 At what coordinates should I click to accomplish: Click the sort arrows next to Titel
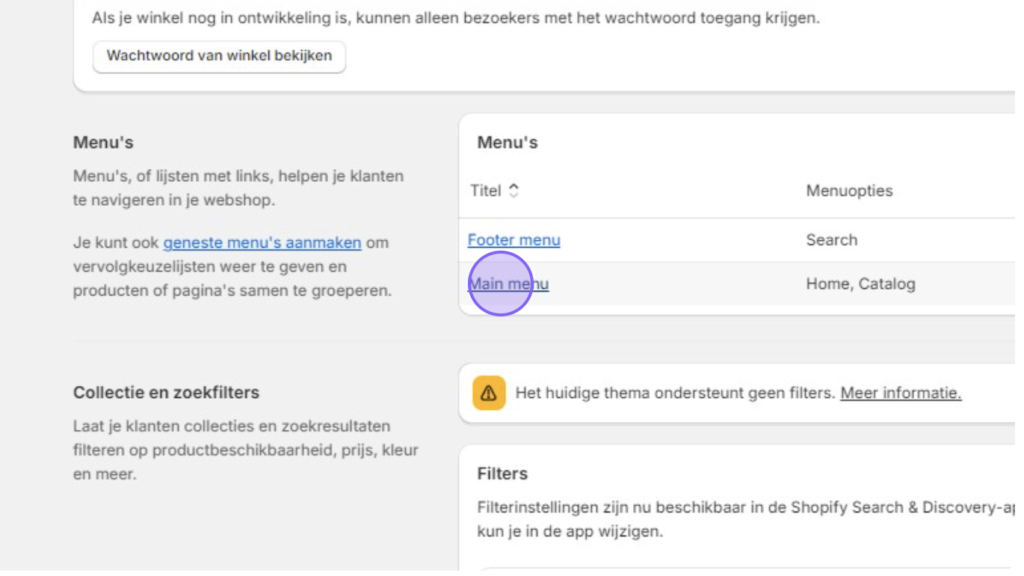(514, 190)
